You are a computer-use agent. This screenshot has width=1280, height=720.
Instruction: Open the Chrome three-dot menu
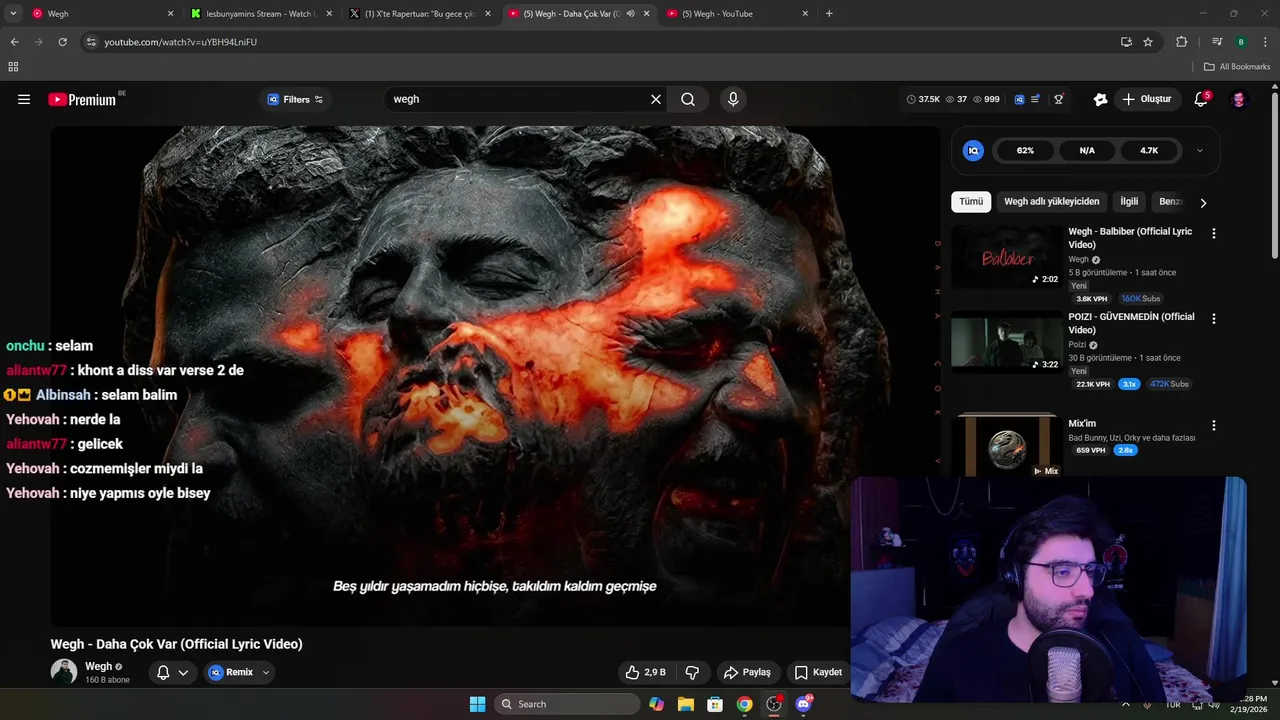(1265, 42)
